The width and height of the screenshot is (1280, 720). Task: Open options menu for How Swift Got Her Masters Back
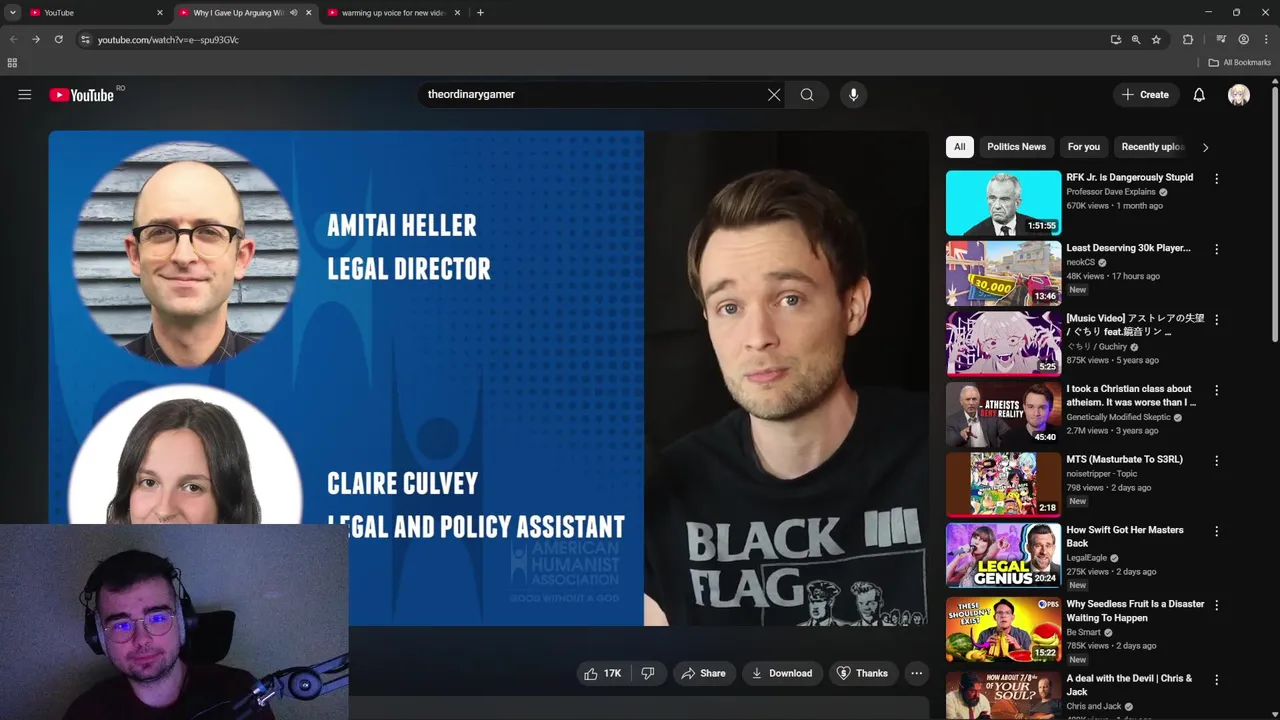[1216, 531]
